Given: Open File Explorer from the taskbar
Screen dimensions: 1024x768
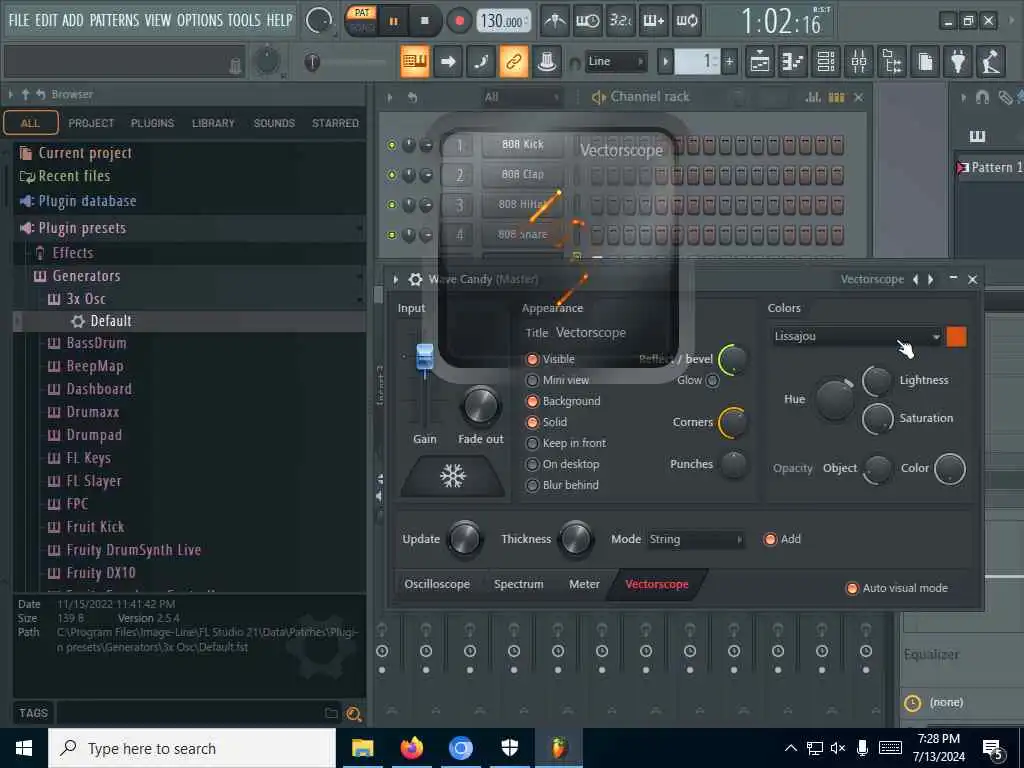Looking at the screenshot, I should coord(362,748).
